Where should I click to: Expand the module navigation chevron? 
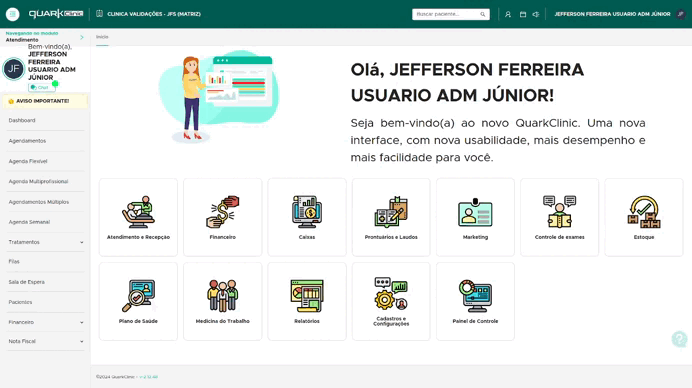82,37
